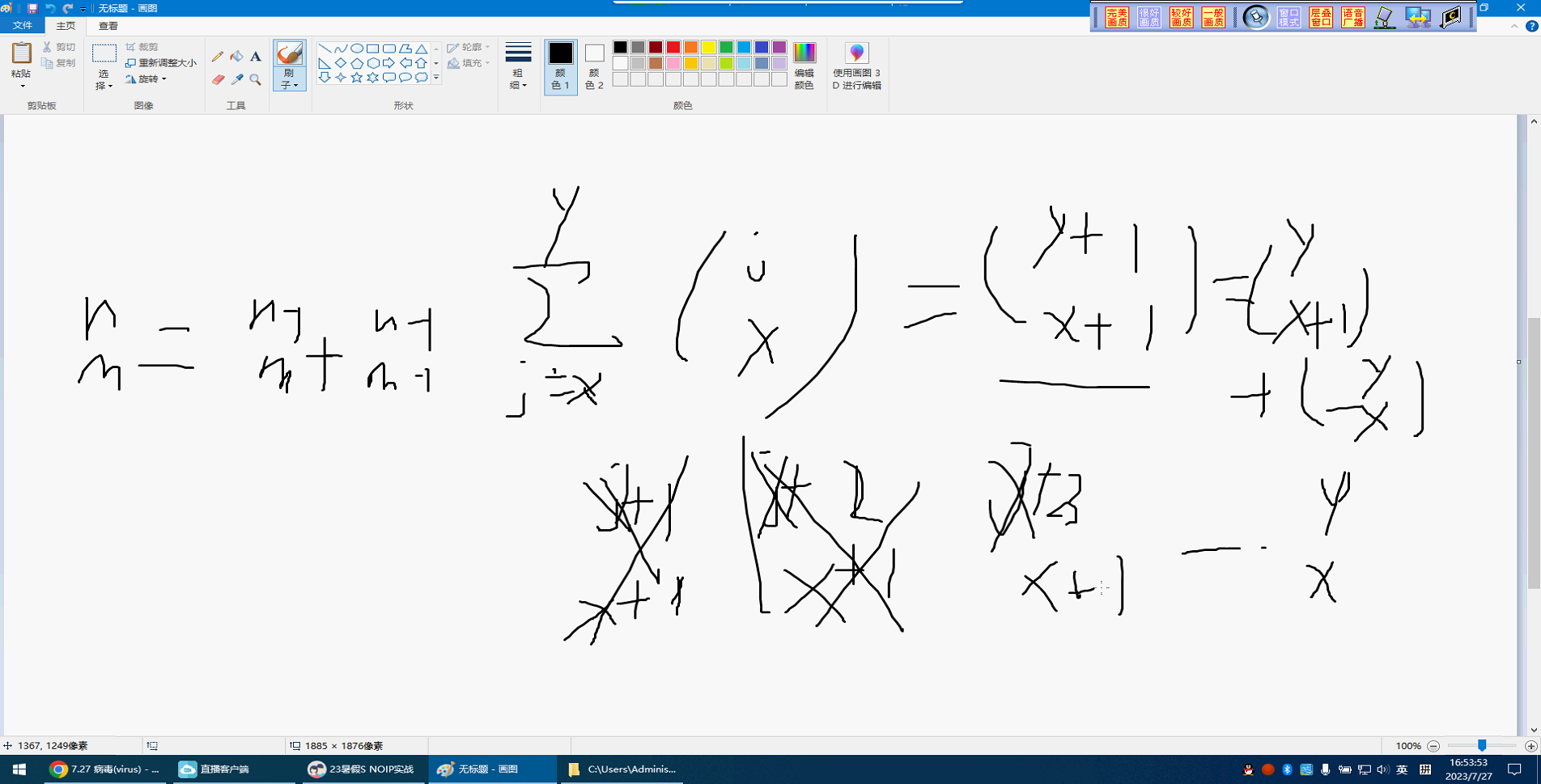Image resolution: width=1541 pixels, height=784 pixels.
Task: Switch to 23暑假S NOIP实战 taskbar window
Action: pyautogui.click(x=363, y=769)
